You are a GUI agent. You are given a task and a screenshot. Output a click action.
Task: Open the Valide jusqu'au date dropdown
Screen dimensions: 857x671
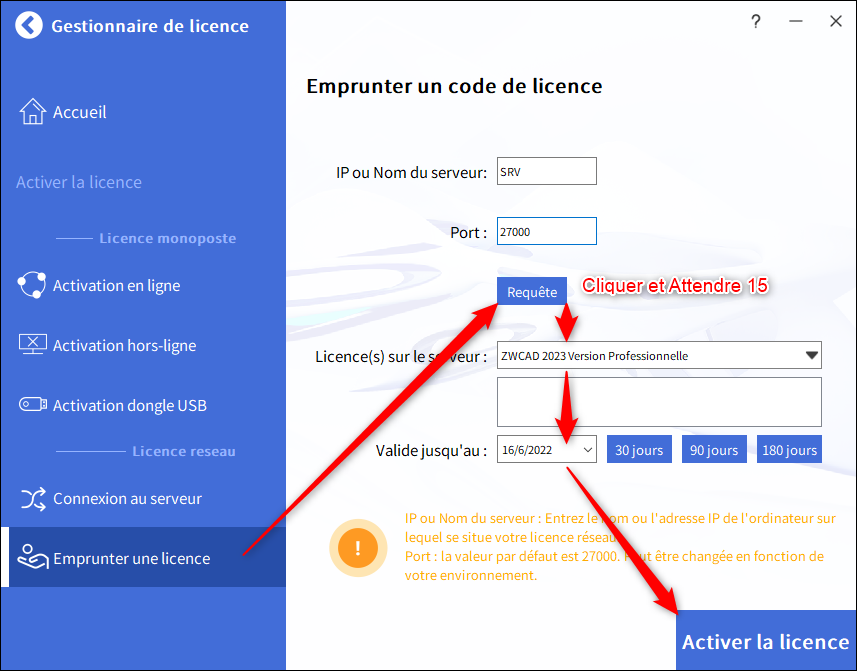587,450
